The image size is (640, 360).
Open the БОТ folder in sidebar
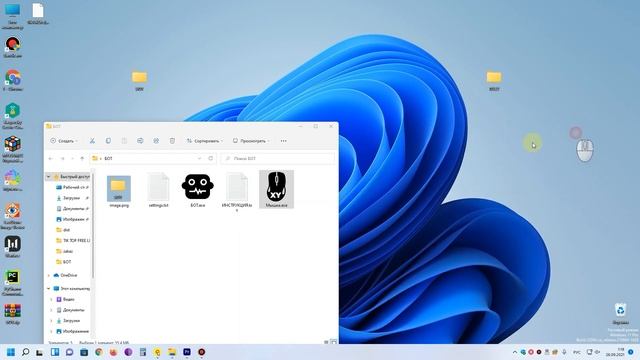pyautogui.click(x=64, y=262)
